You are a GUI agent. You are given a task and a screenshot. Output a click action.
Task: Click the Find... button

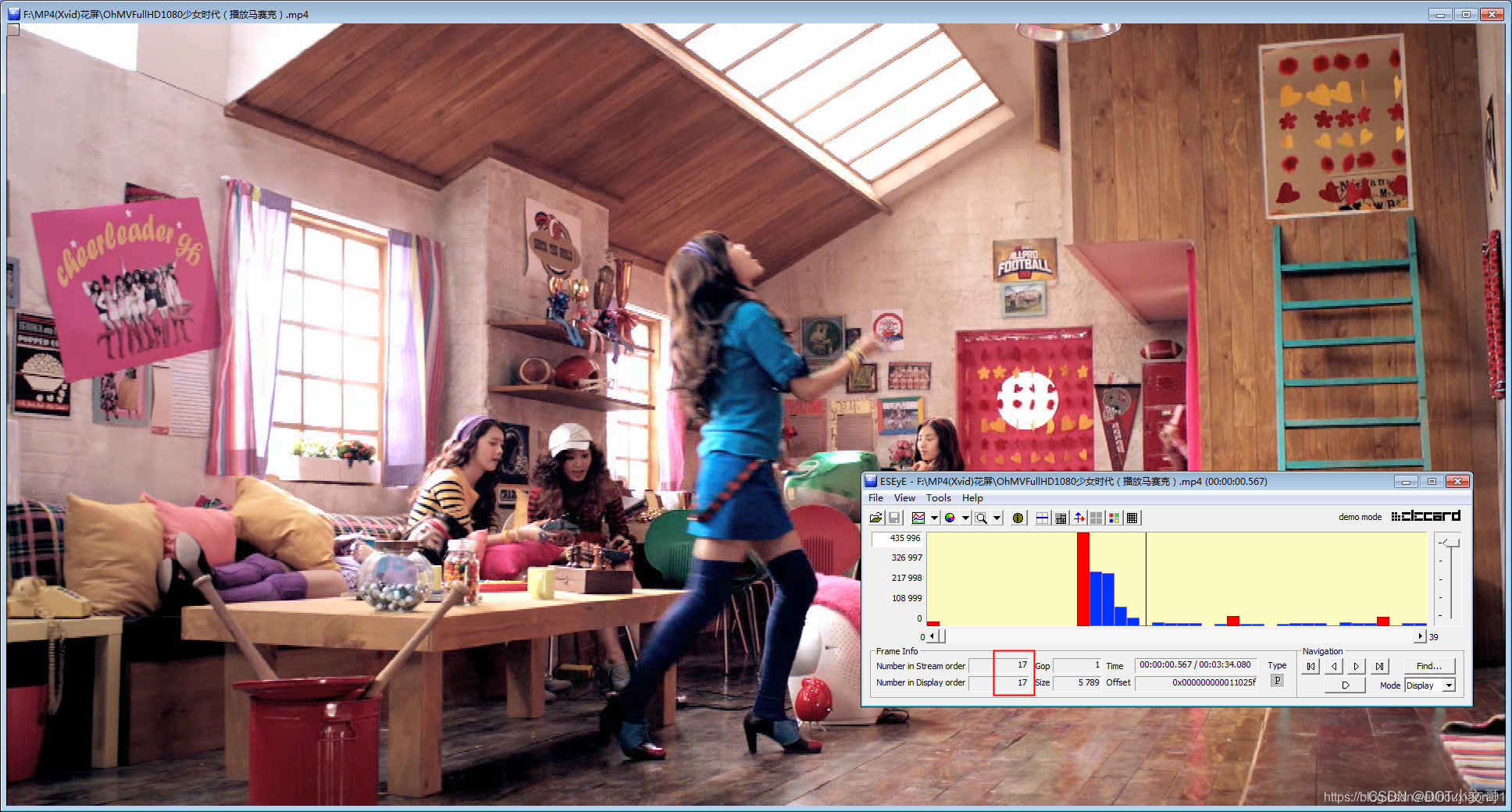1429,666
